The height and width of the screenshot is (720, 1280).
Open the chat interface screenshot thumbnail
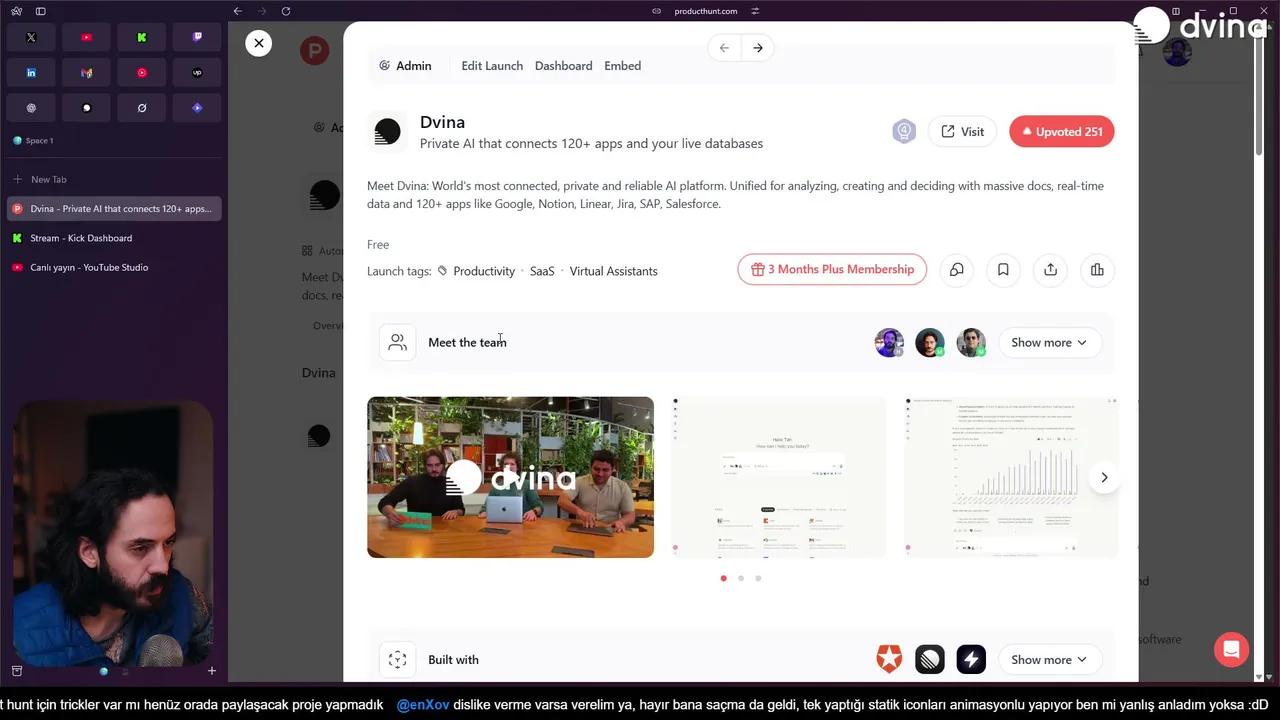778,477
